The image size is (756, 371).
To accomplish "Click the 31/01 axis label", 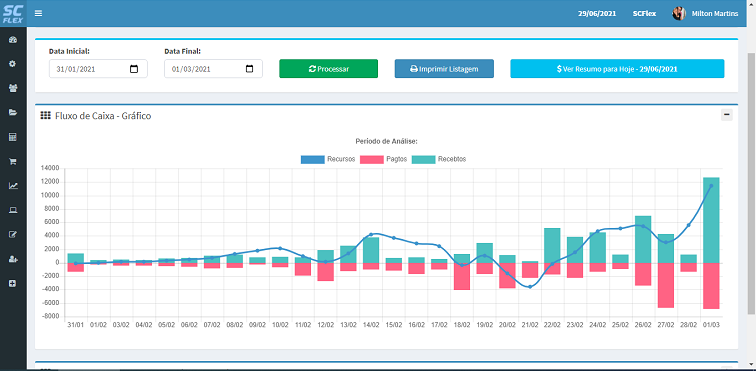I will pos(76,325).
